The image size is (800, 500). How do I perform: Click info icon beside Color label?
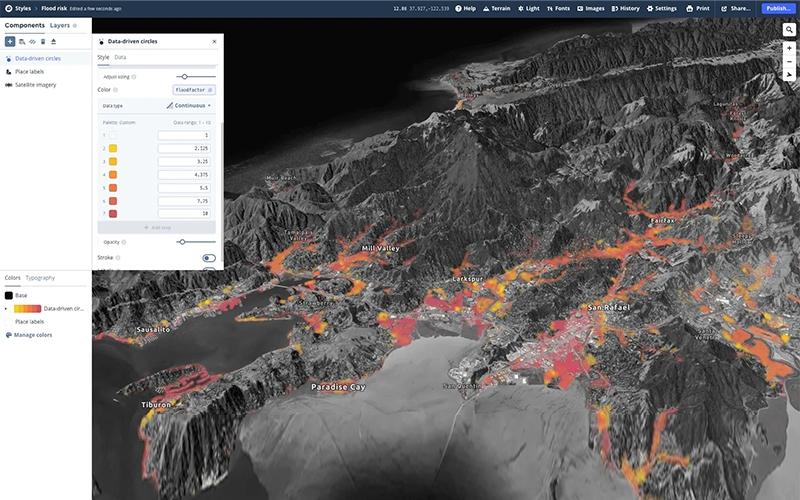pyautogui.click(x=115, y=90)
